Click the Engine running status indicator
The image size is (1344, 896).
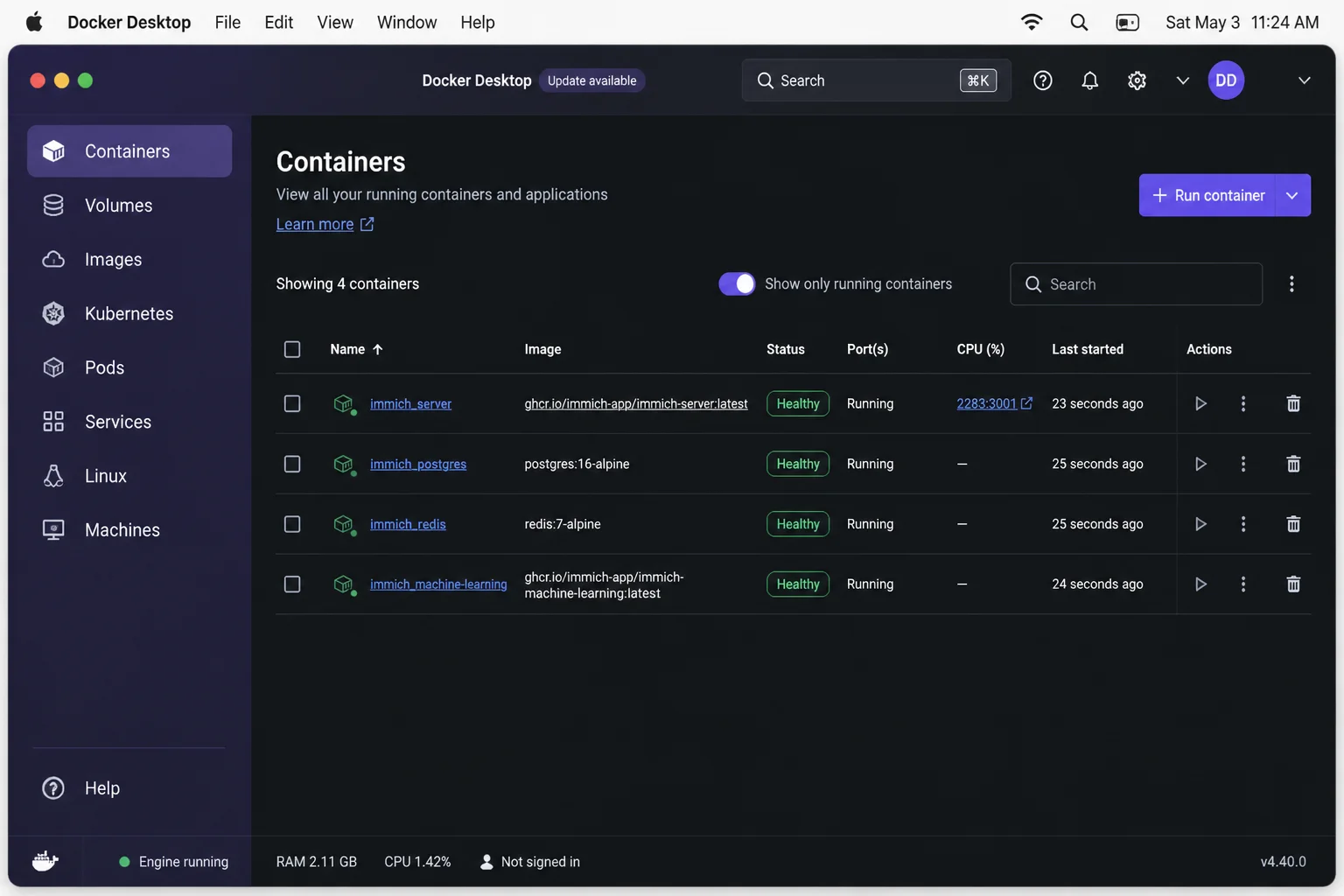point(173,862)
